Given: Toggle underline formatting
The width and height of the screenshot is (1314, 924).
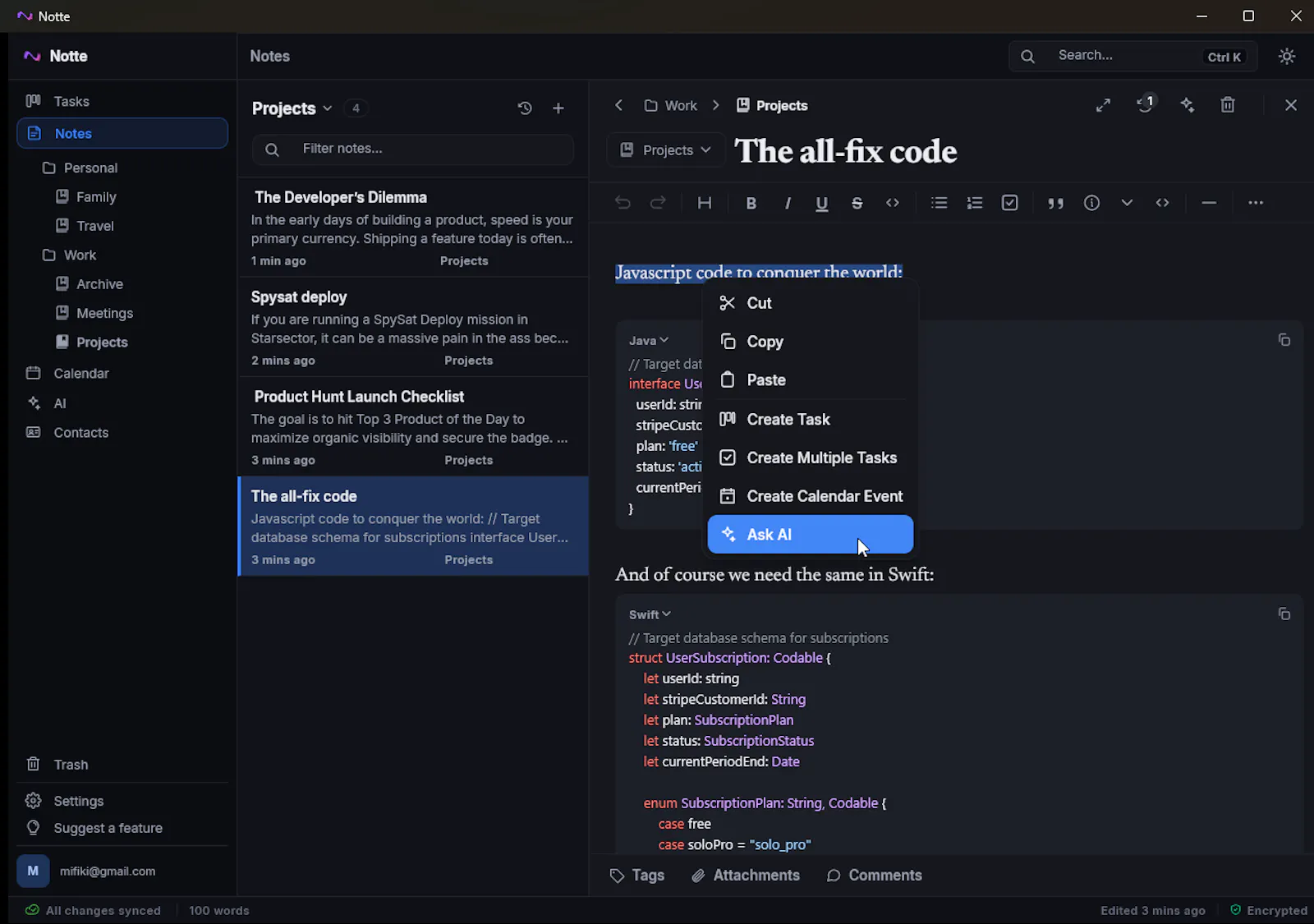Looking at the screenshot, I should (x=821, y=203).
